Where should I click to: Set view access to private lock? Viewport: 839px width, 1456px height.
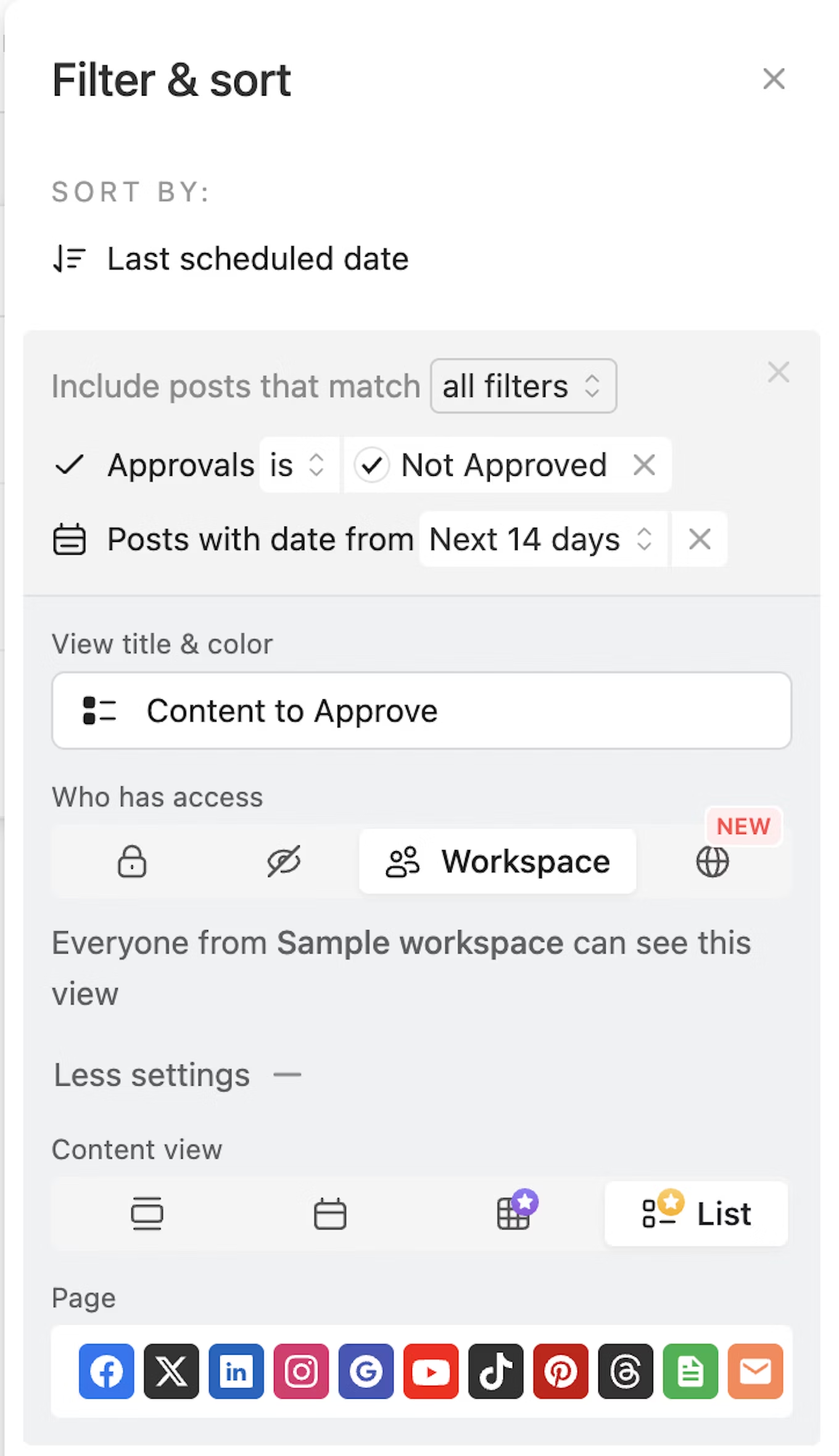tap(131, 861)
